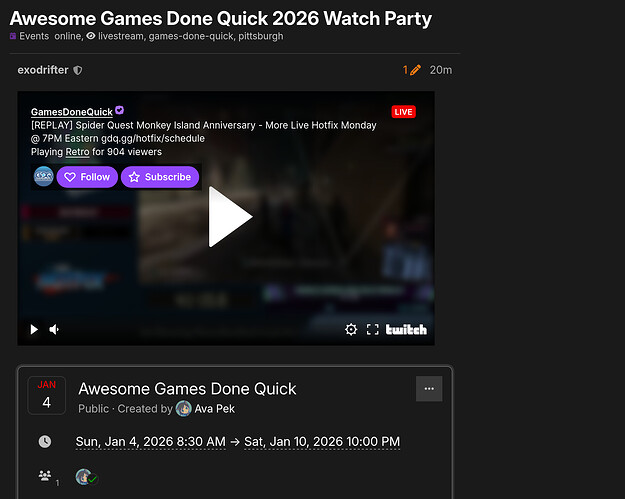Open the event three-dots options menu

(x=429, y=389)
